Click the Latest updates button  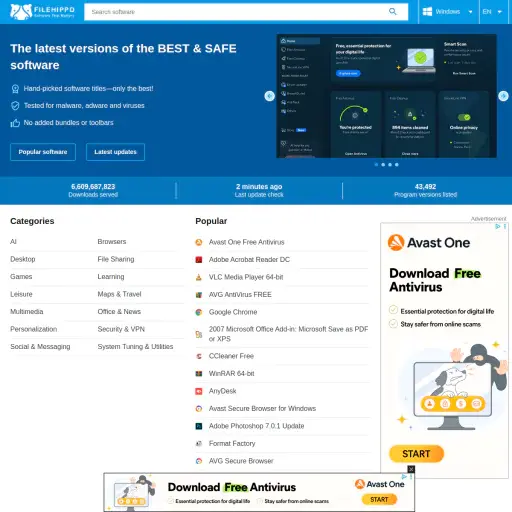[115, 152]
